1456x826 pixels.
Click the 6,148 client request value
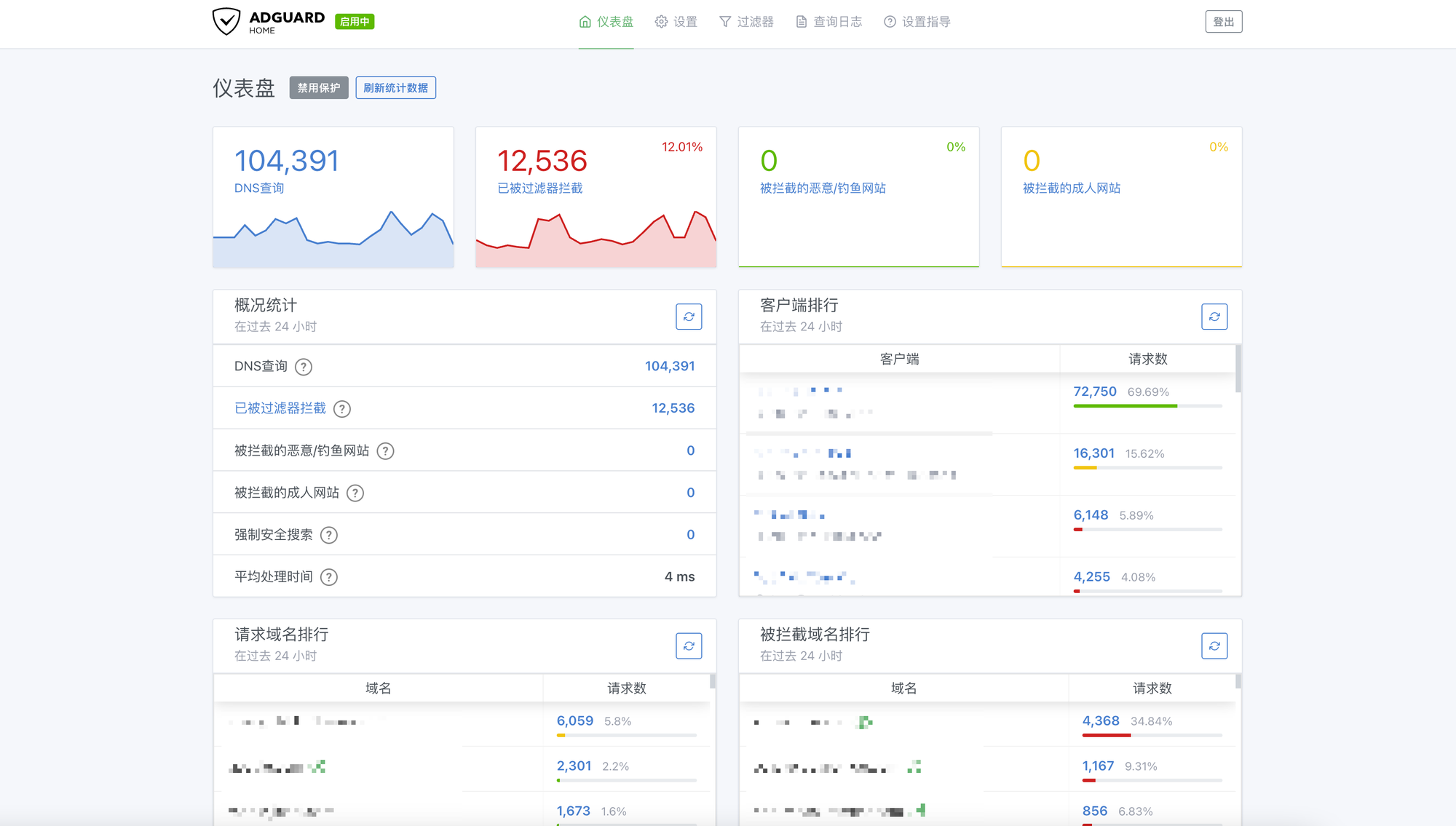pos(1091,515)
